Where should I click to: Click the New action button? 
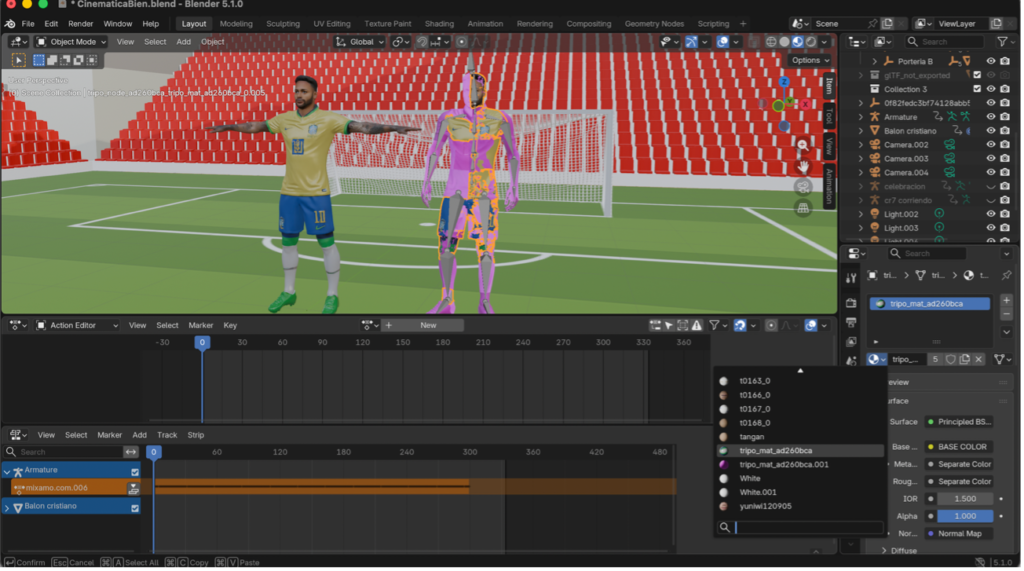(427, 325)
